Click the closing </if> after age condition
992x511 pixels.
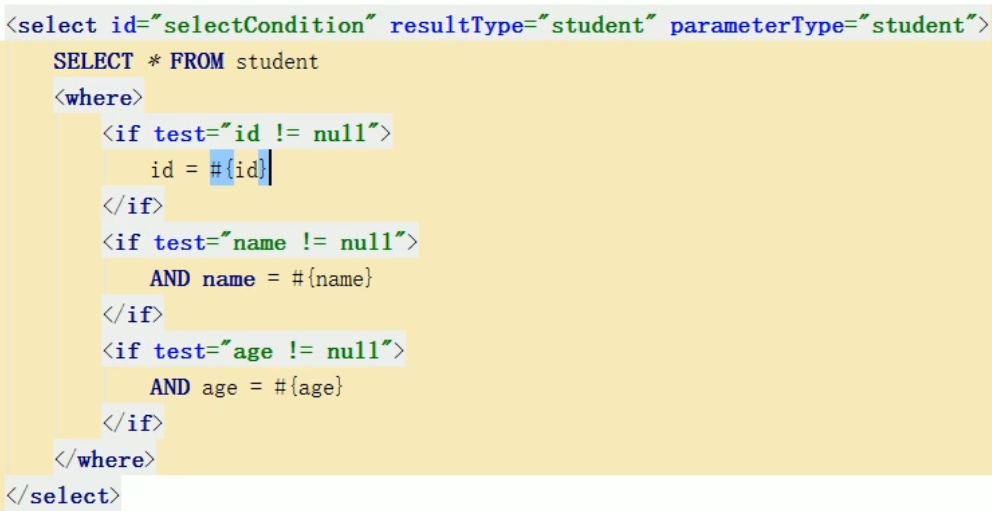click(x=133, y=423)
